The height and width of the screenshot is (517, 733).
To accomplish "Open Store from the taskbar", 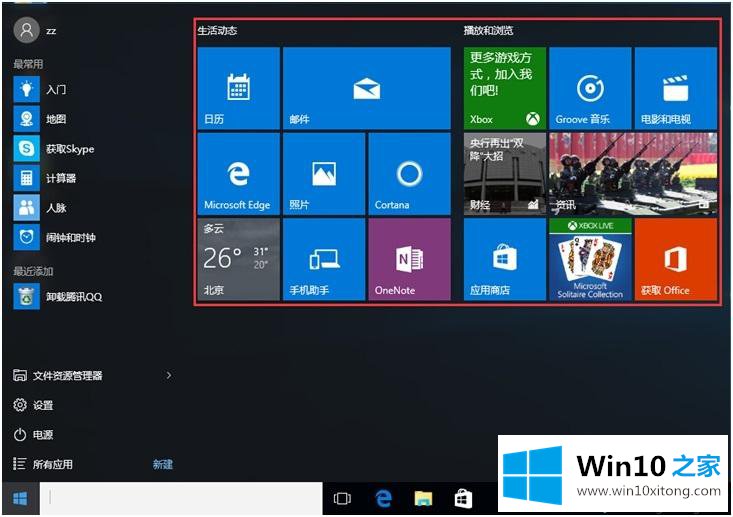I will pos(463,499).
